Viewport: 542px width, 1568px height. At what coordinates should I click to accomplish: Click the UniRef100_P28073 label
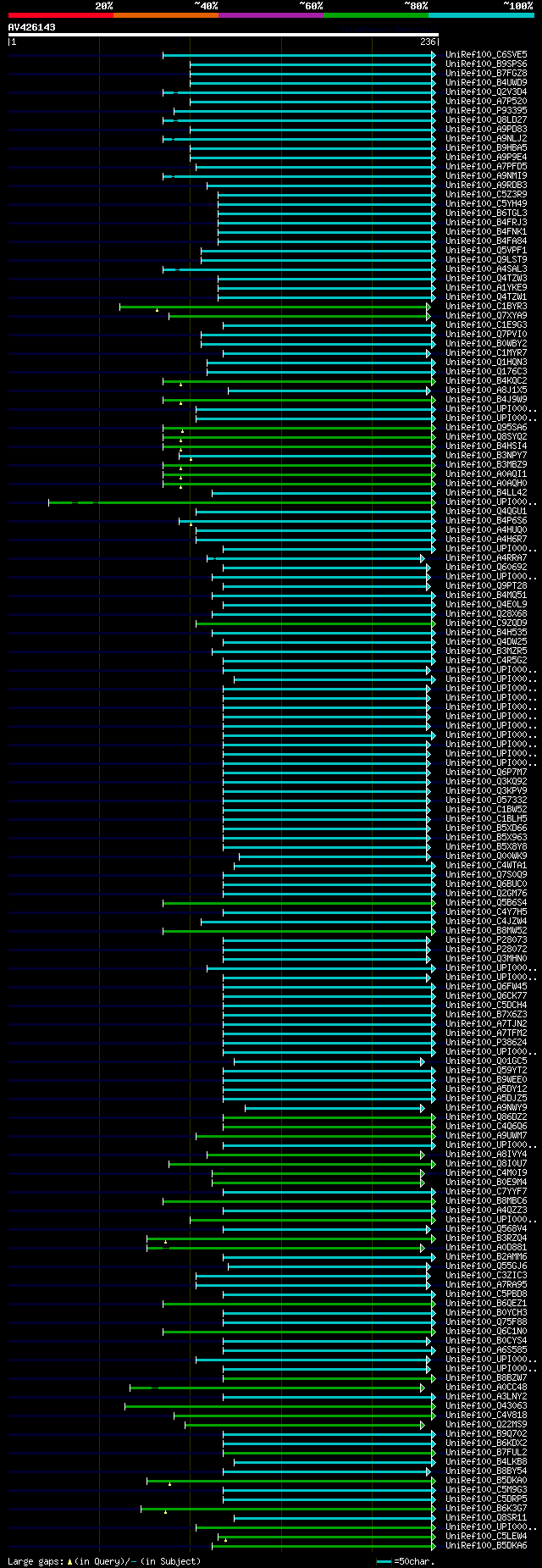coord(486,940)
